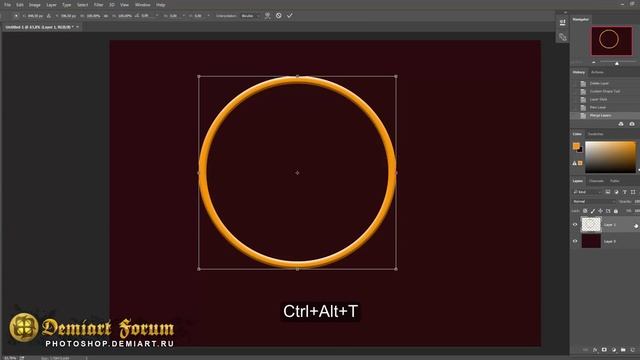Click the X position field in options bar
Screen dimensions: 640x360
[x=35, y=16]
